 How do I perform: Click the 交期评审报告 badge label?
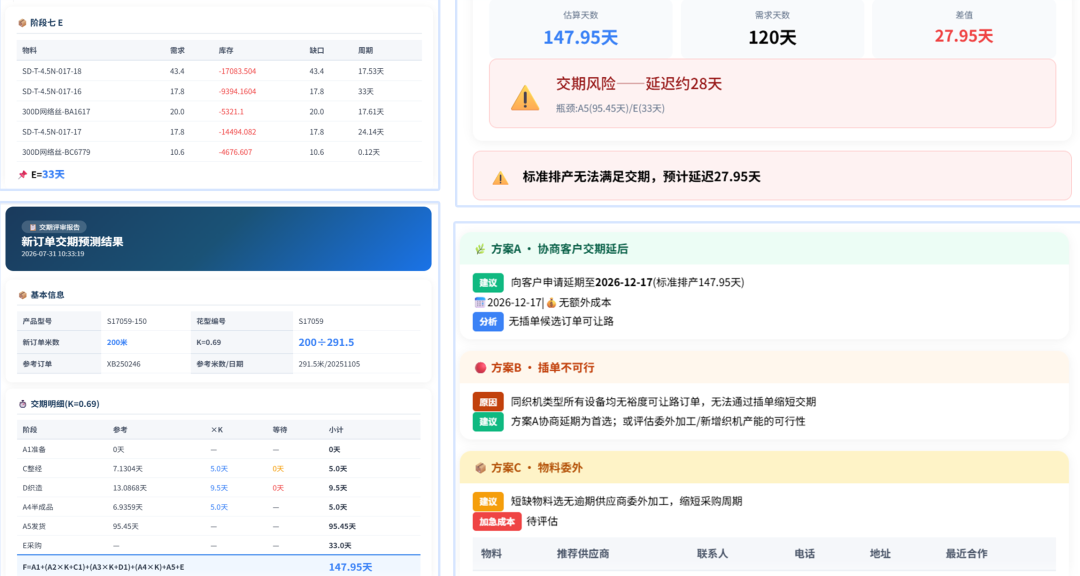(59, 227)
